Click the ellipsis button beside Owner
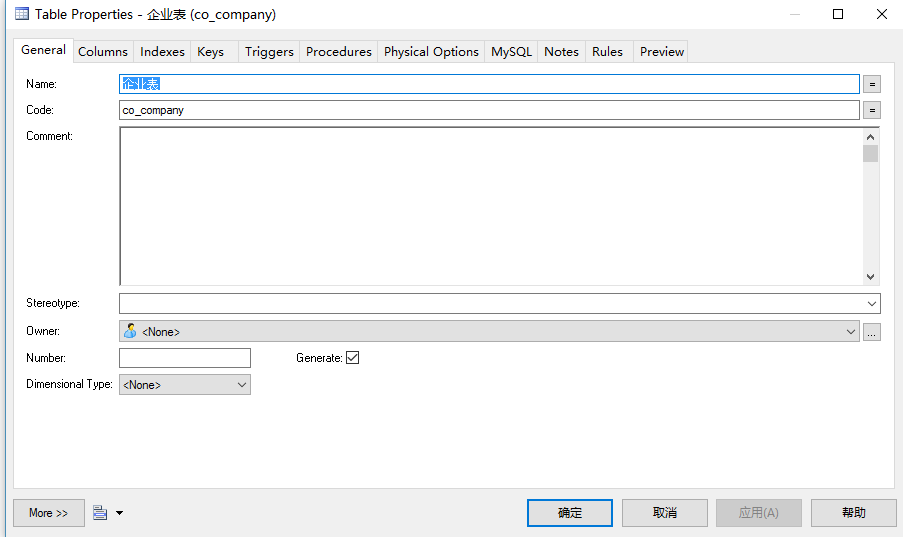Screen dimensions: 903x537 pos(872,332)
